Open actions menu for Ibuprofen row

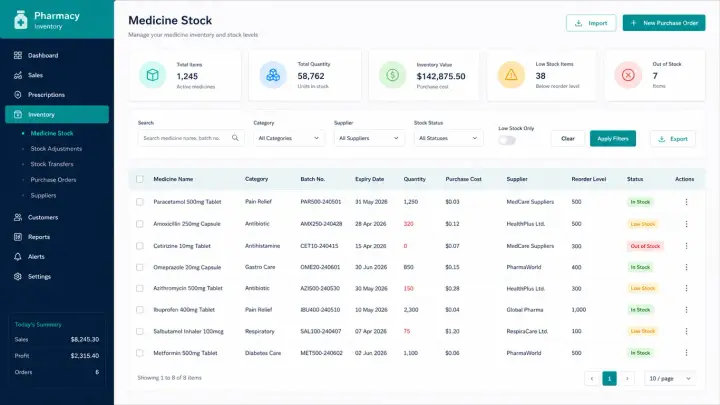click(x=686, y=310)
